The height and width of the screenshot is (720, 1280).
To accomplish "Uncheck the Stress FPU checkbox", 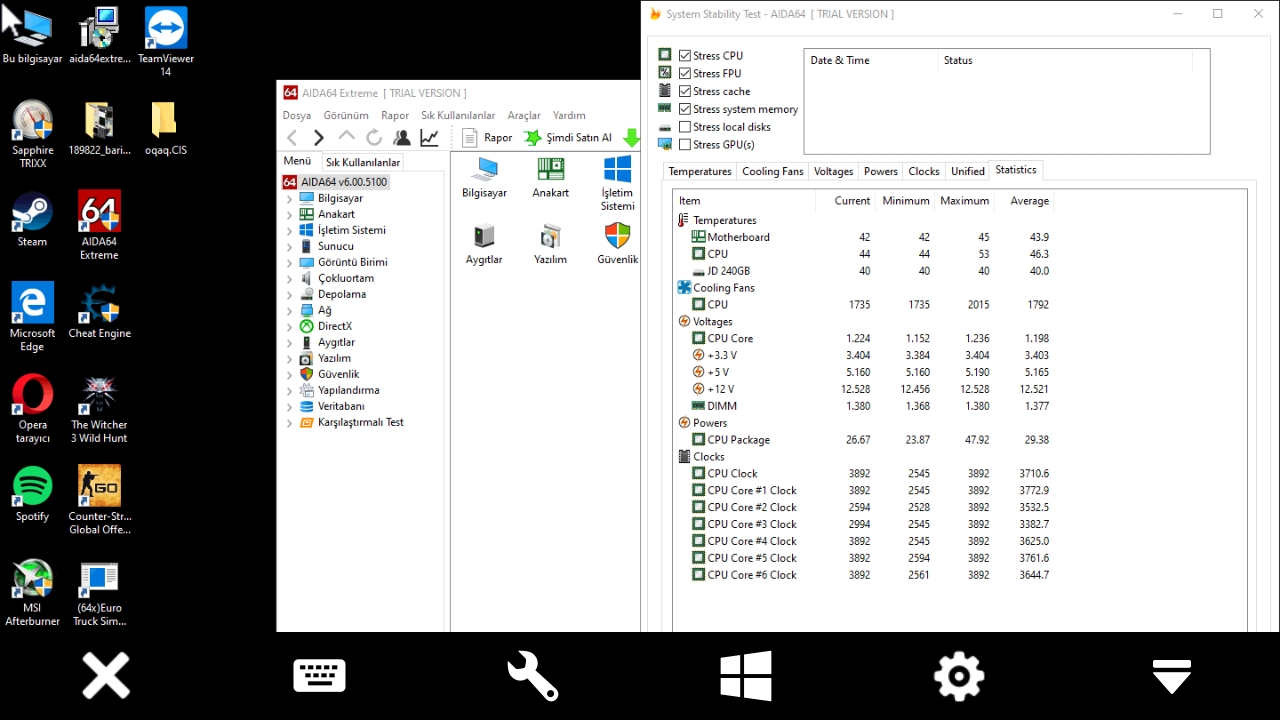I will pos(685,74).
